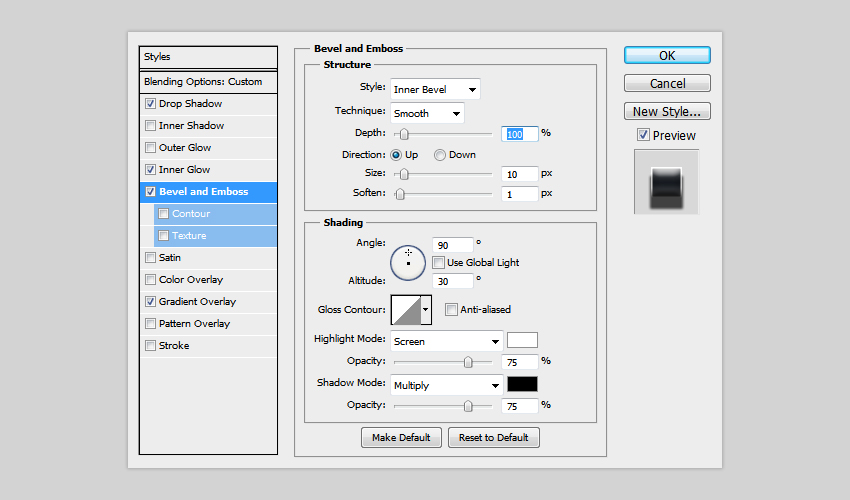This screenshot has width=850, height=500.
Task: Pick the black shadow color swatch
Action: pos(522,385)
